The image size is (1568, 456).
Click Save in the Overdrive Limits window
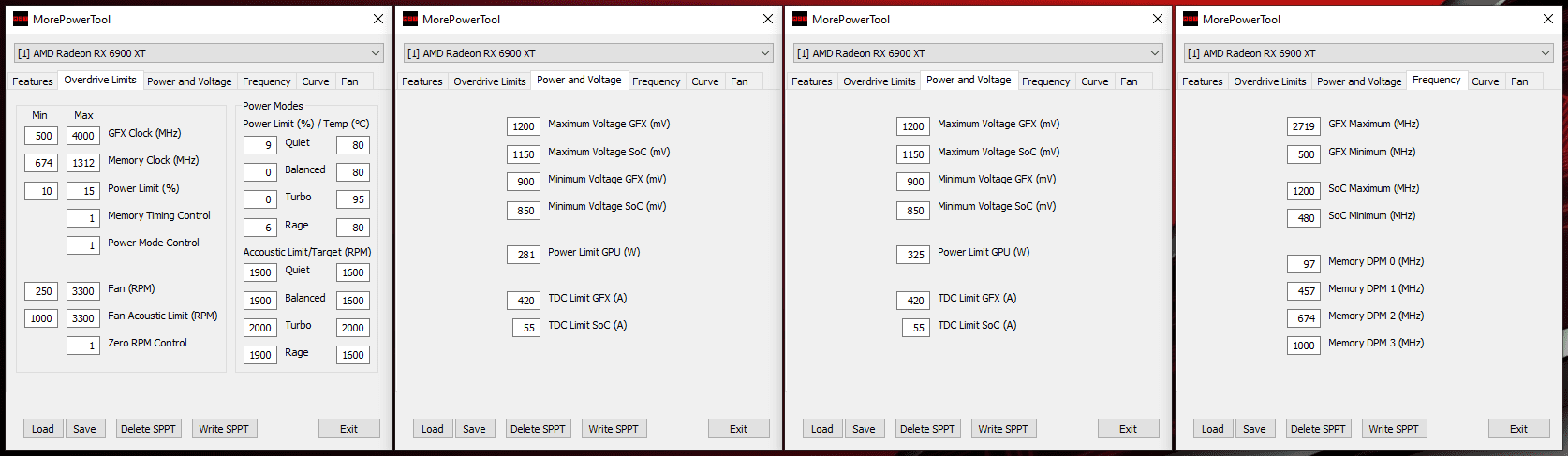click(x=84, y=429)
